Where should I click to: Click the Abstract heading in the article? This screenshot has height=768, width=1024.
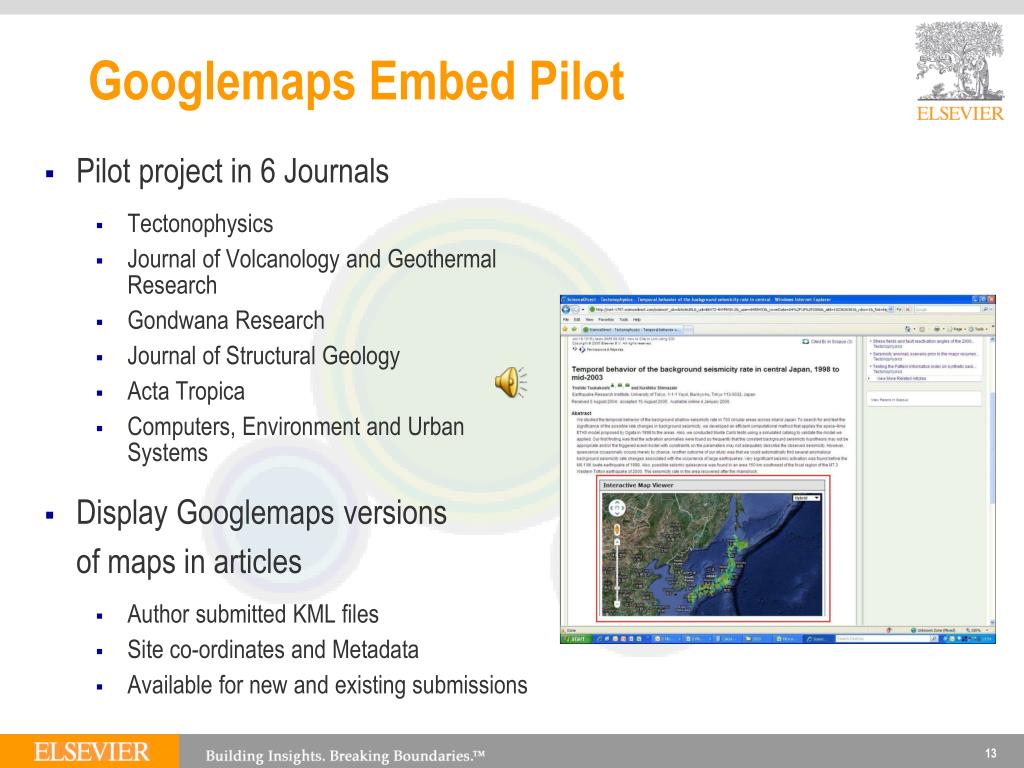581,413
